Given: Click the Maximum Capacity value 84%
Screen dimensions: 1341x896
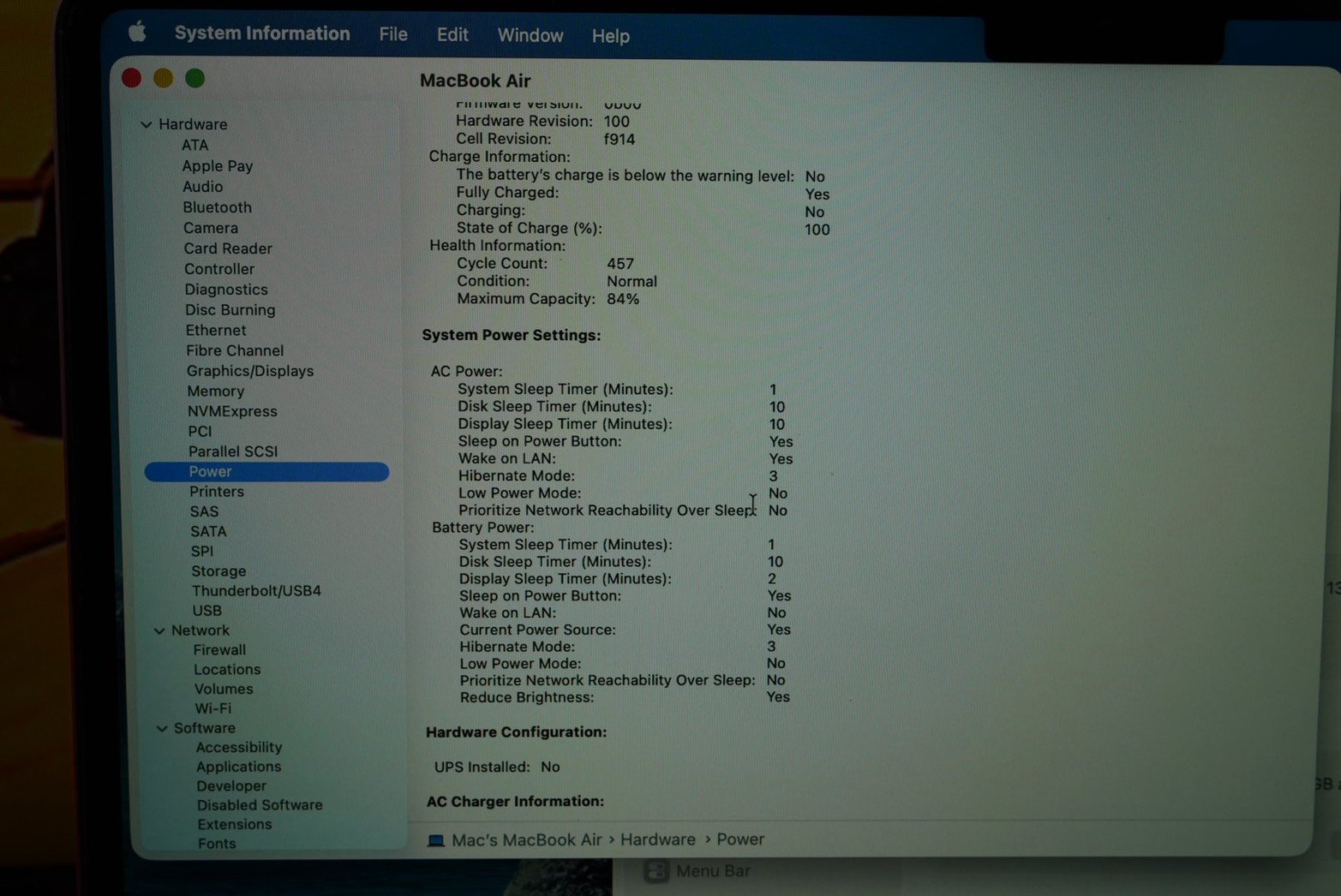Looking at the screenshot, I should (623, 299).
